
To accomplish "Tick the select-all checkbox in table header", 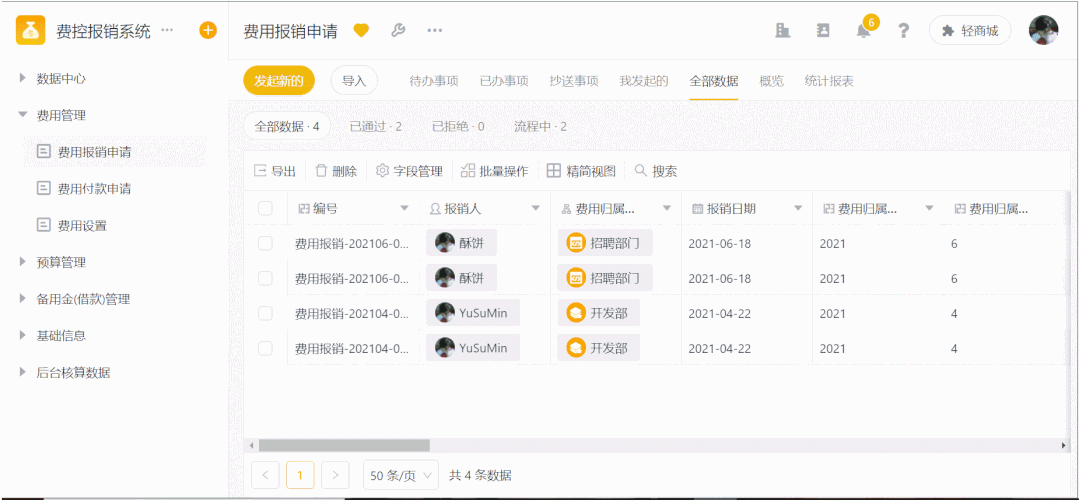I will (266, 208).
